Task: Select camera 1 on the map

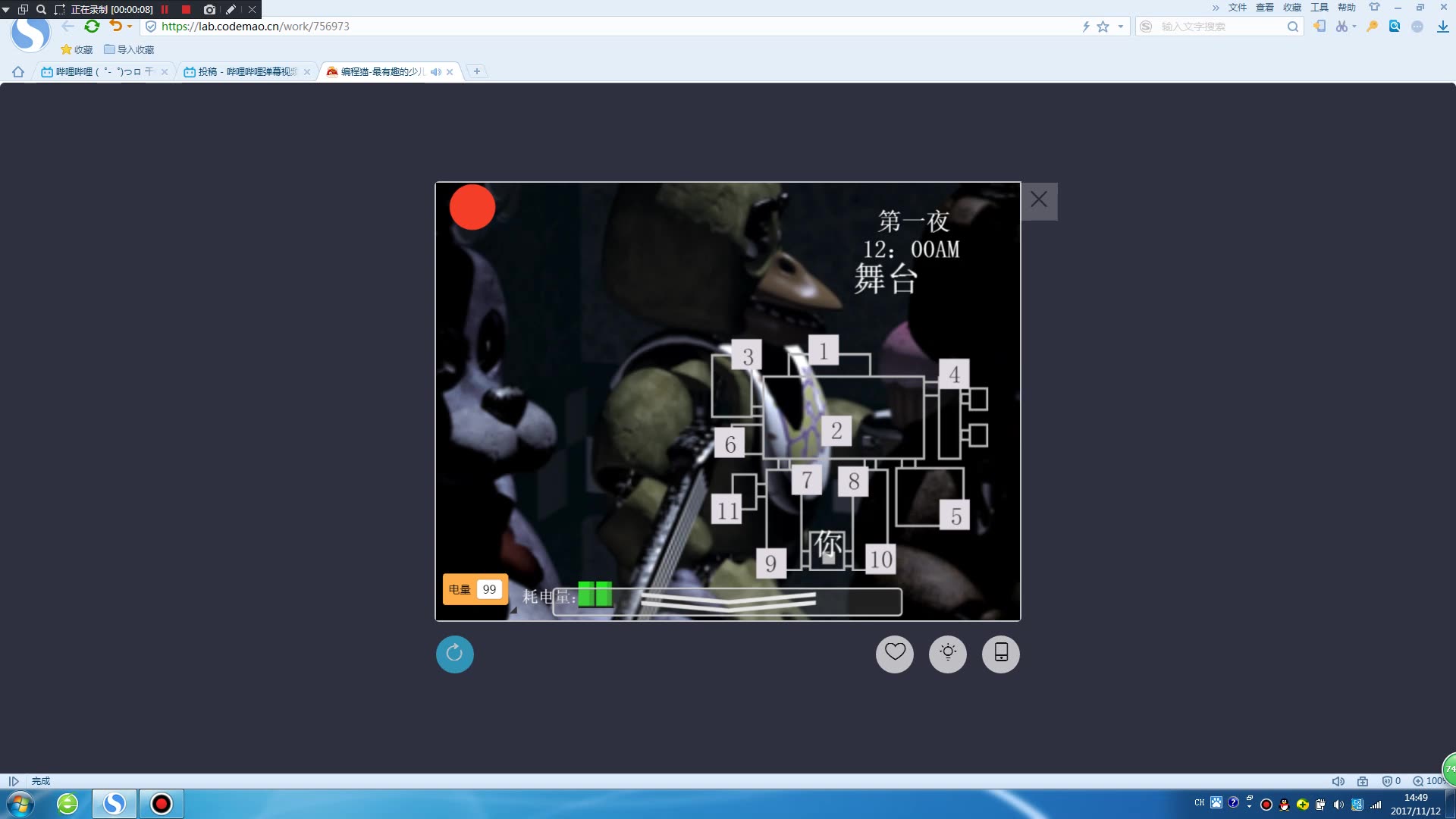Action: click(823, 350)
